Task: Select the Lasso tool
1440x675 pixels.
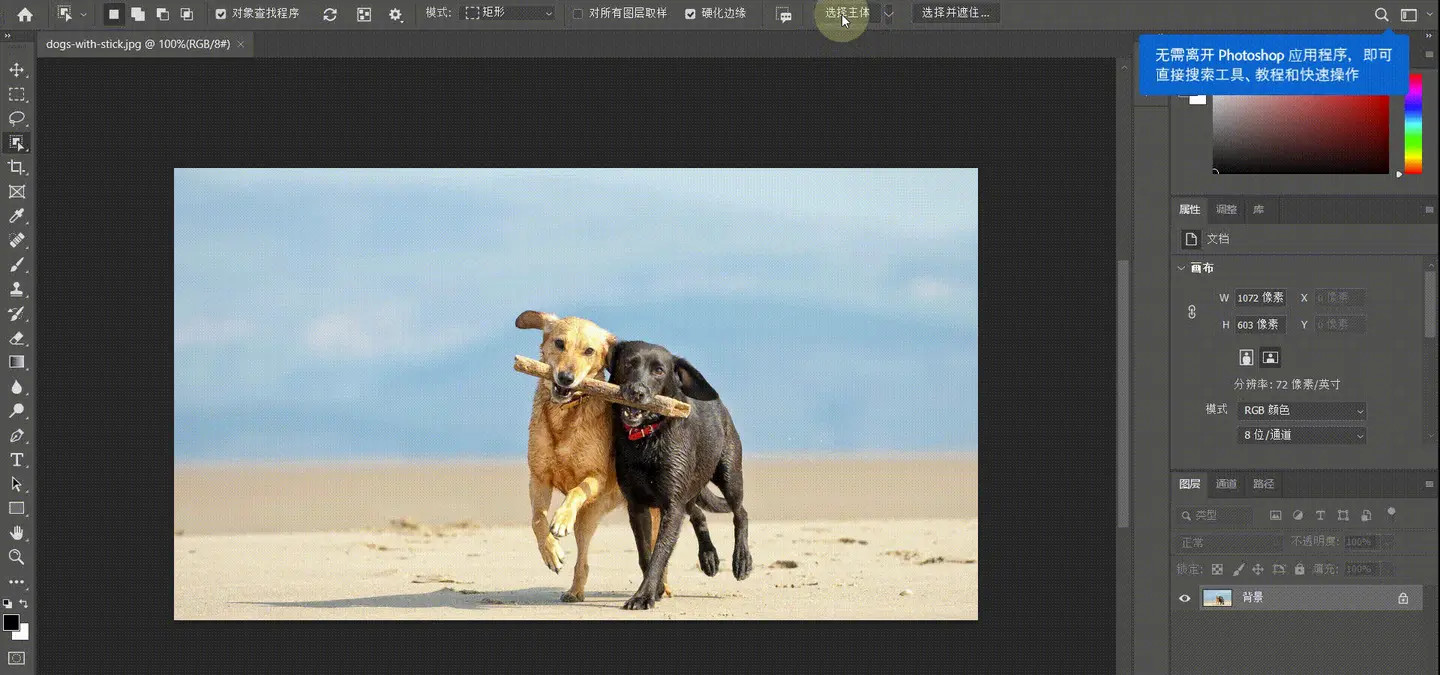Action: [17, 119]
